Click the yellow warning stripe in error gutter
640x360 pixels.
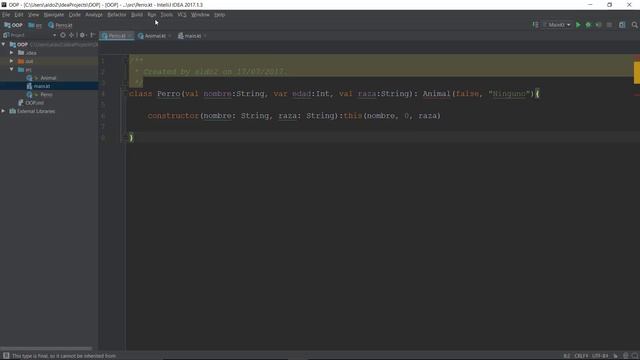pos(637,73)
